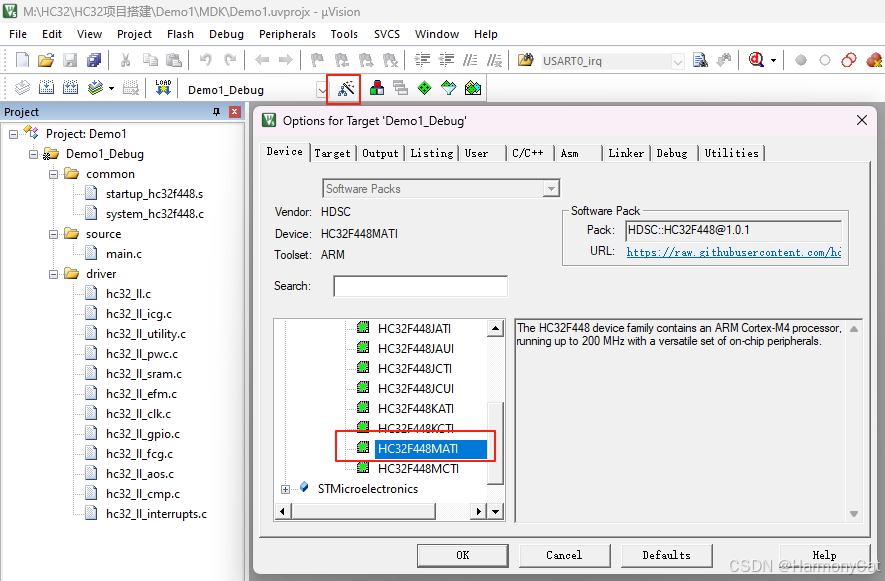Select main.c in Project tree
The width and height of the screenshot is (885, 581).
click(124, 254)
